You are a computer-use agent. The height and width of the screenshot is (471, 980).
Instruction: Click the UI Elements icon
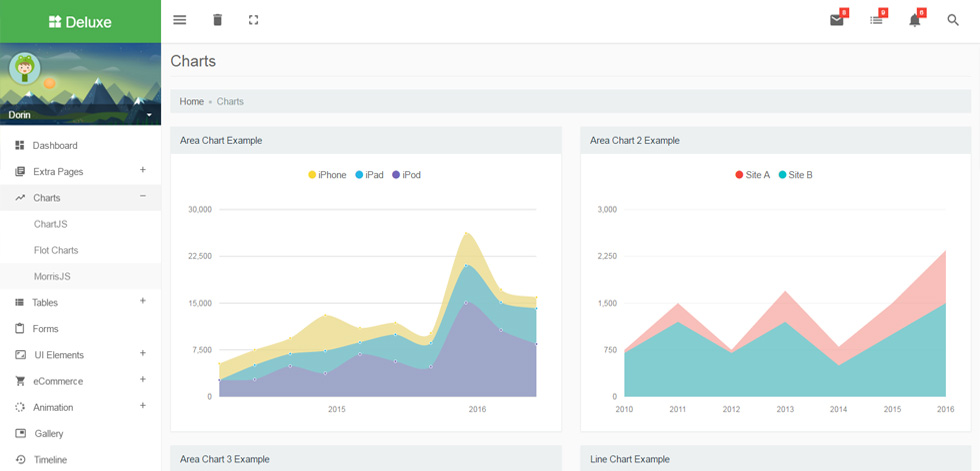[20, 355]
